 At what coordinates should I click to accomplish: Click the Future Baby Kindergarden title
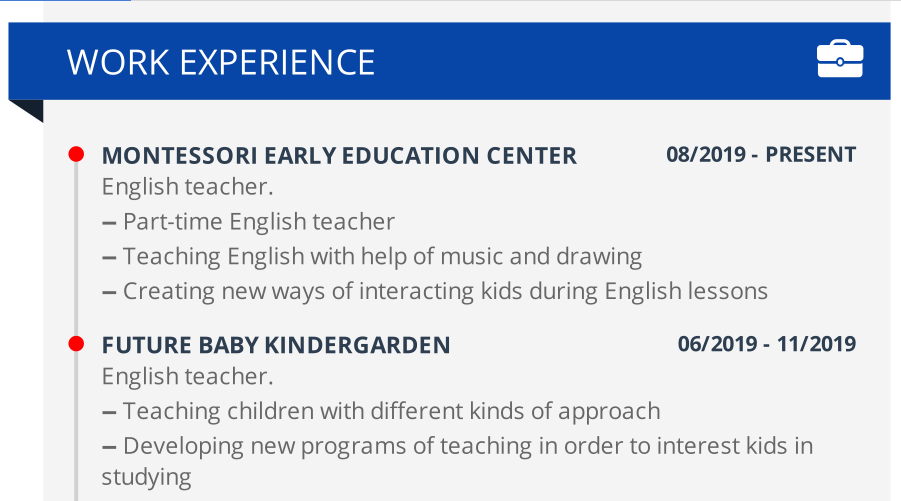tap(276, 346)
